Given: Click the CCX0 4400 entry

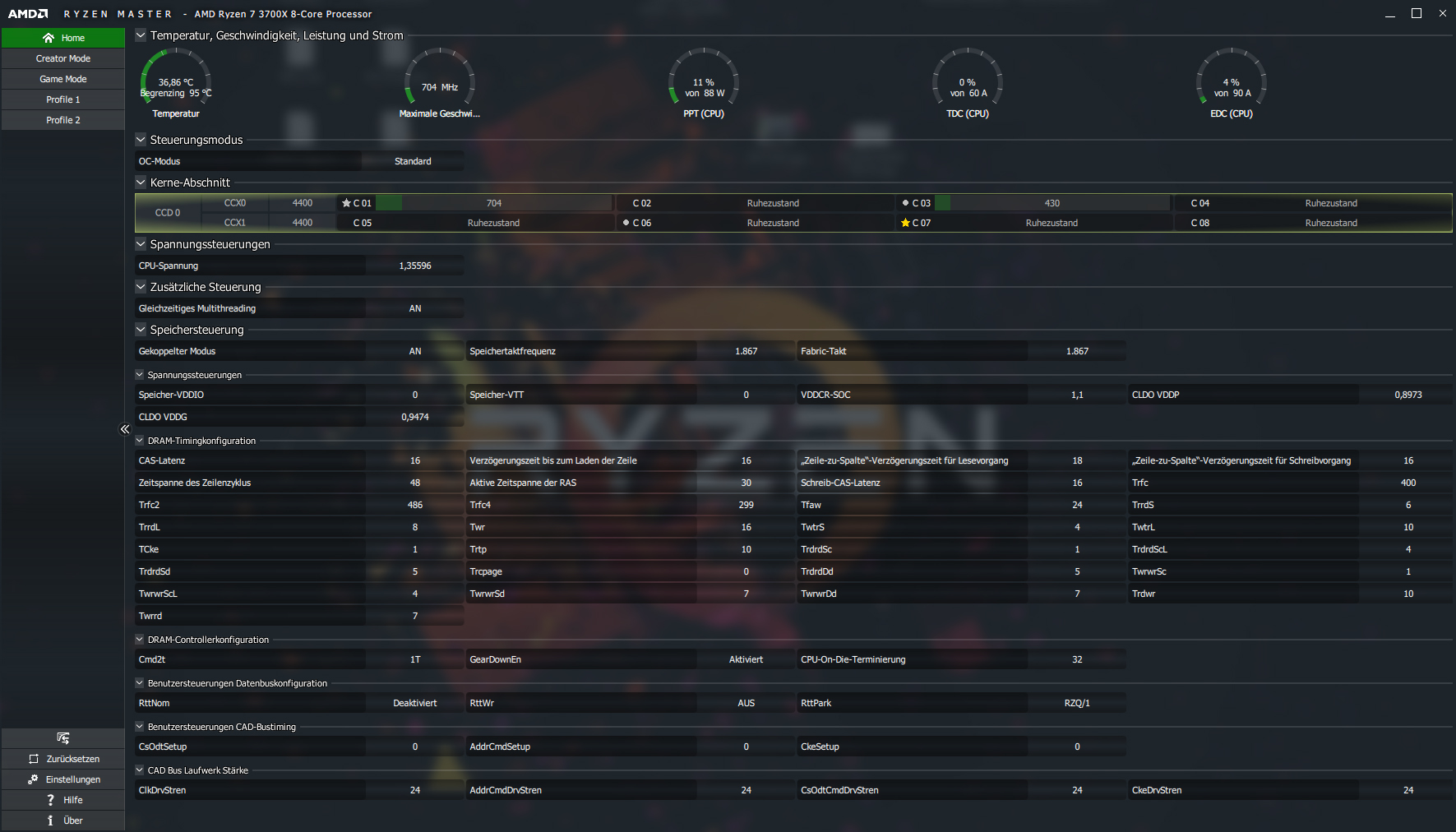Looking at the screenshot, I should tap(268, 203).
